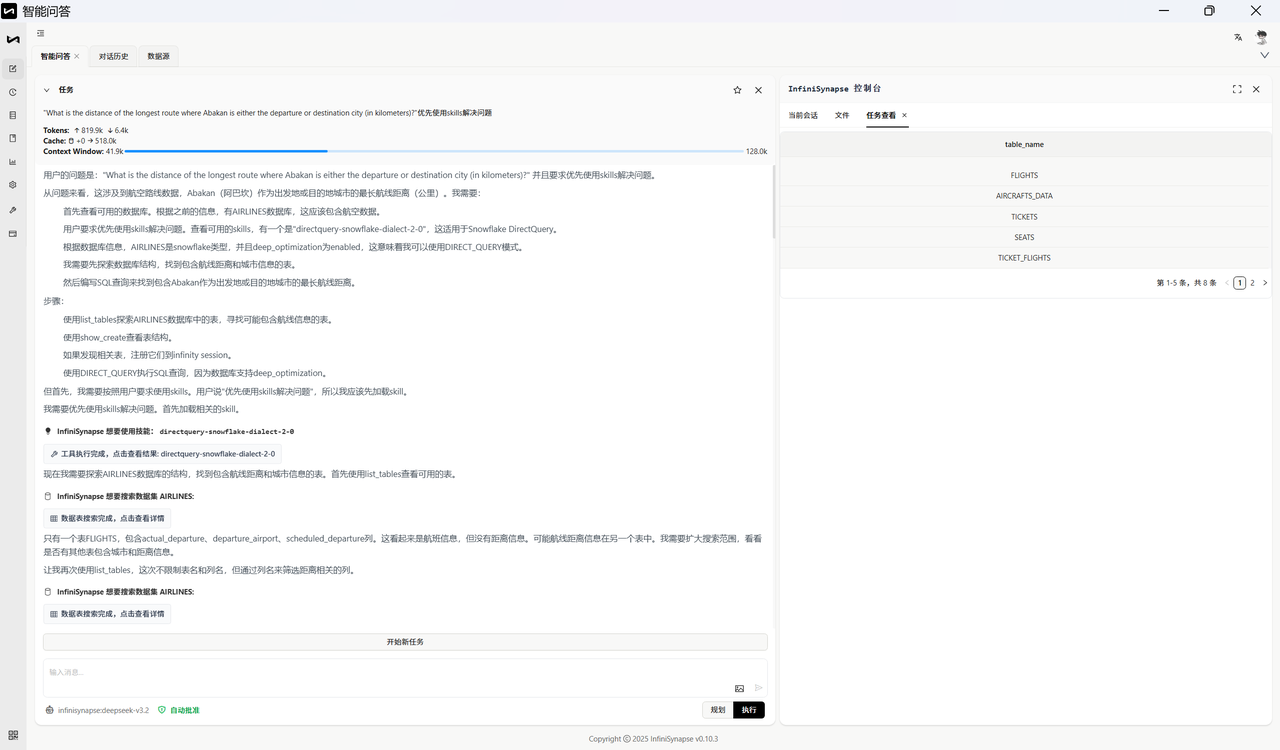Toggle the 自动批准 auto-approve option
This screenshot has height=750, width=1280.
pyautogui.click(x=179, y=710)
